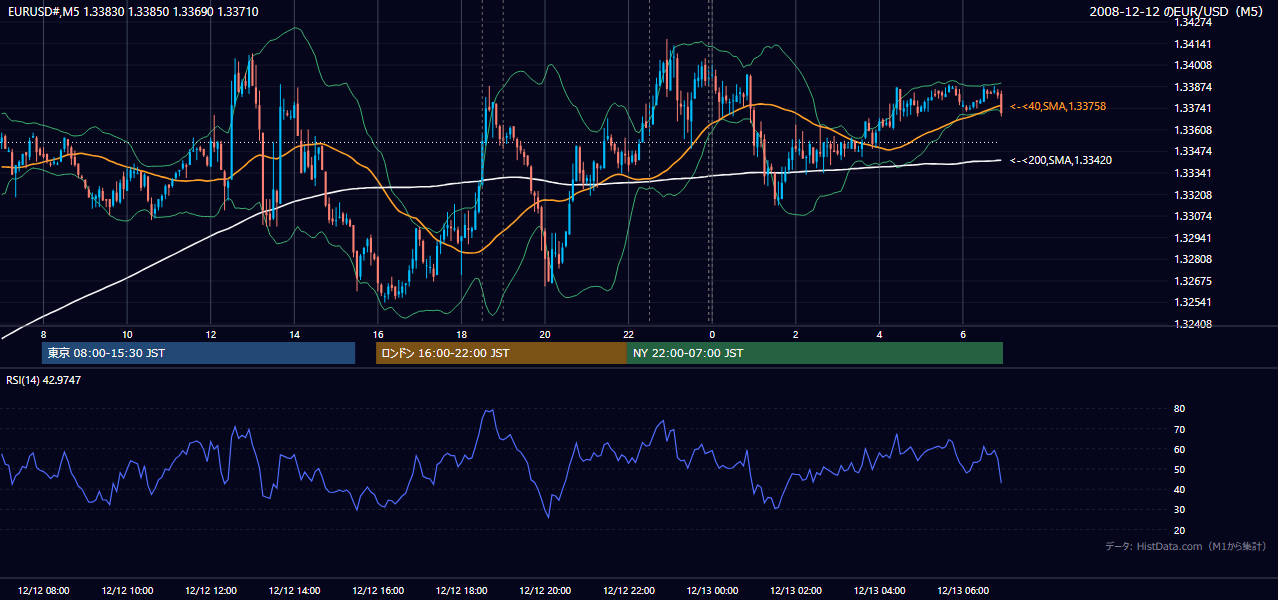Click price level 1.33074 on the axis
Image resolution: width=1278 pixels, height=600 pixels.
[1194, 216]
